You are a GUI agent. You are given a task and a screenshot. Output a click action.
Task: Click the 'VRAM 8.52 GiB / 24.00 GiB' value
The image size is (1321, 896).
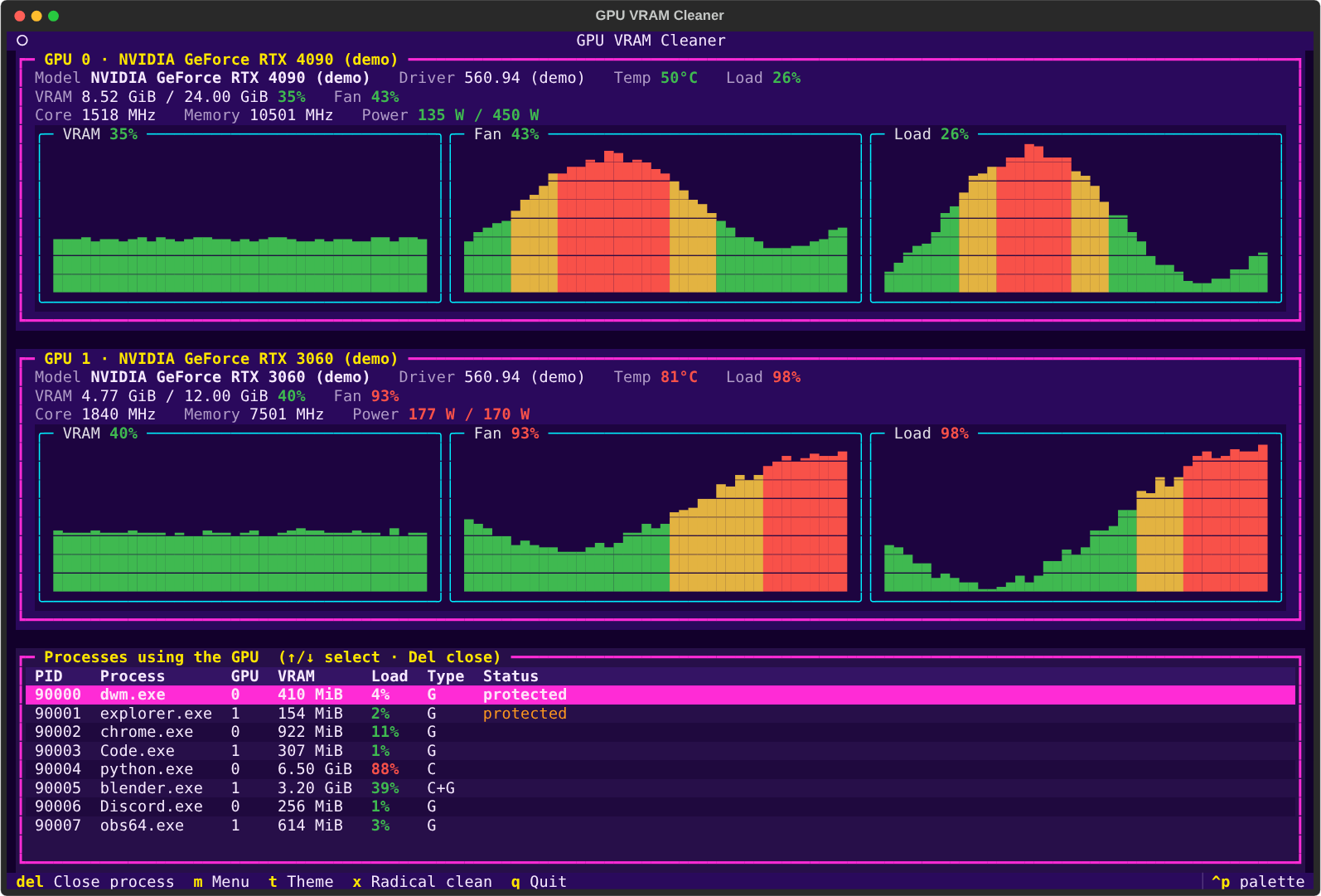point(152,97)
